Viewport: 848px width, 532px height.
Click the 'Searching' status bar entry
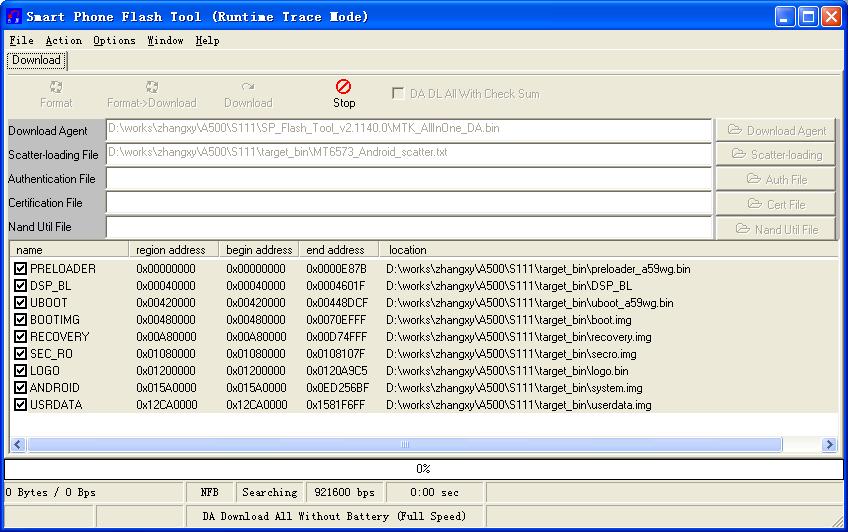pyautogui.click(x=269, y=492)
